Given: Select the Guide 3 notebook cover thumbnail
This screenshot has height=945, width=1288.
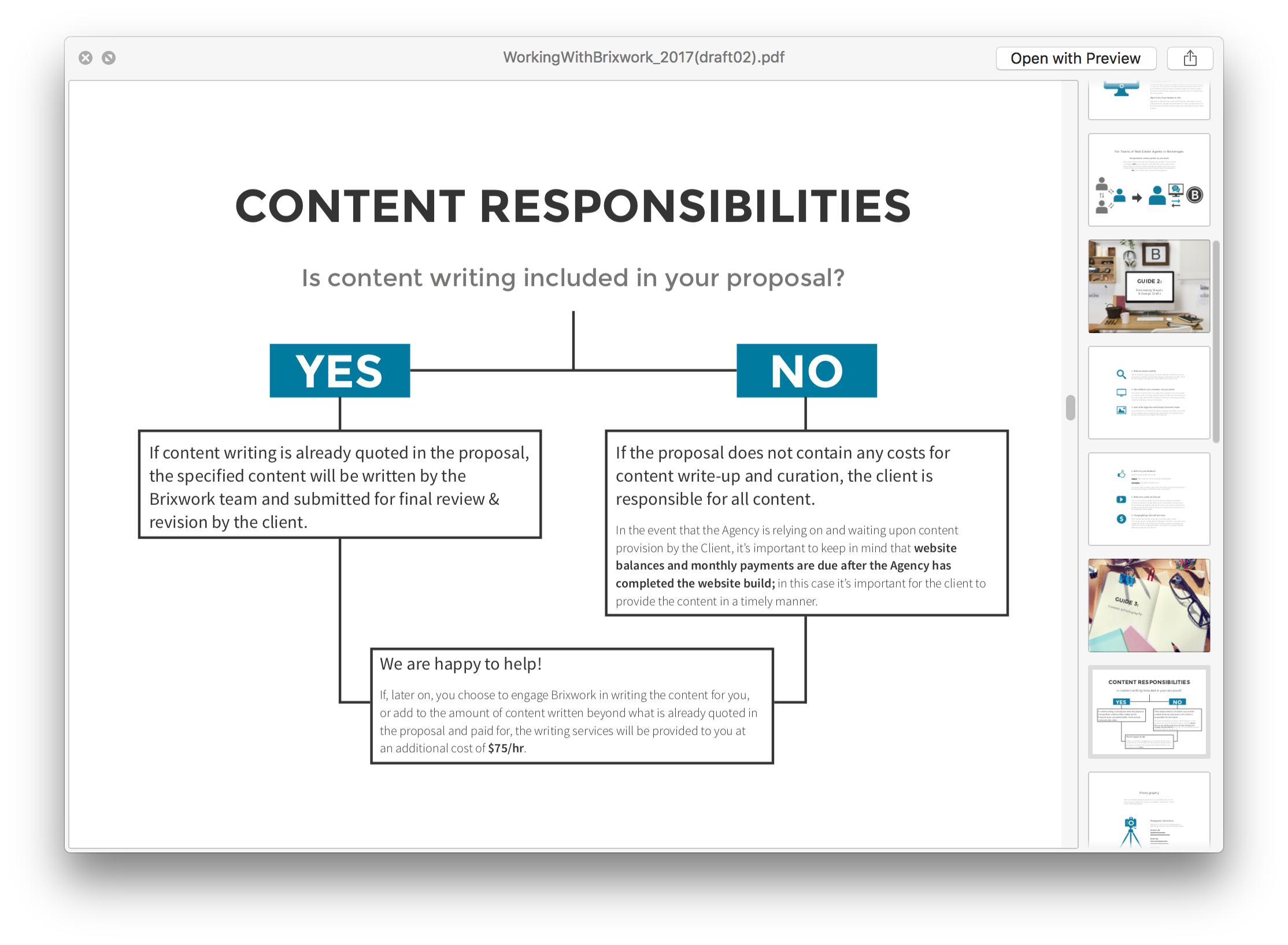Looking at the screenshot, I should tap(1149, 606).
